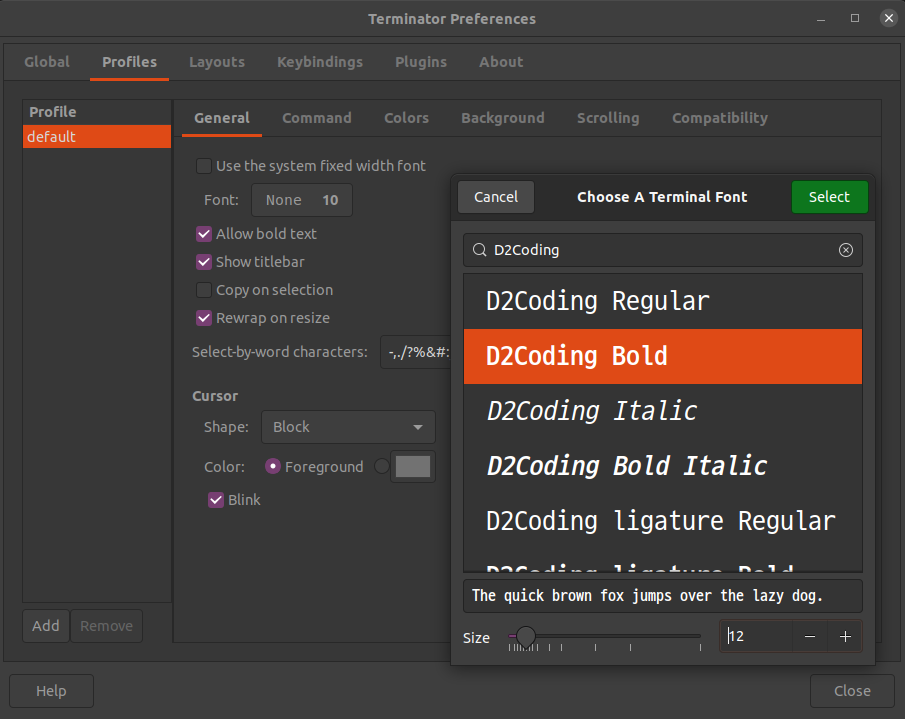Cancel the font chooser dialog
905x719 pixels.
pyautogui.click(x=496, y=197)
